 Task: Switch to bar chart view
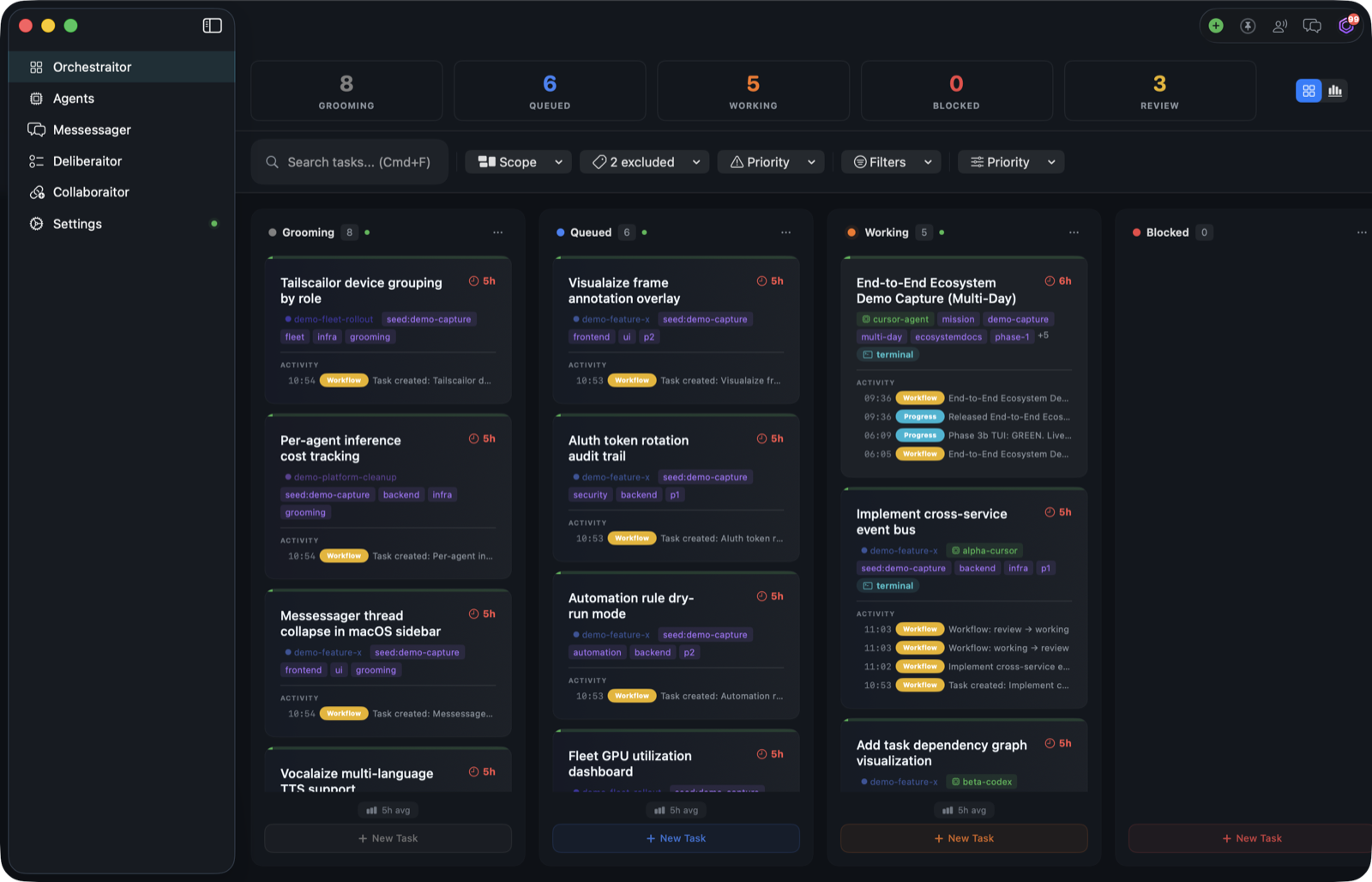pyautogui.click(x=1335, y=90)
